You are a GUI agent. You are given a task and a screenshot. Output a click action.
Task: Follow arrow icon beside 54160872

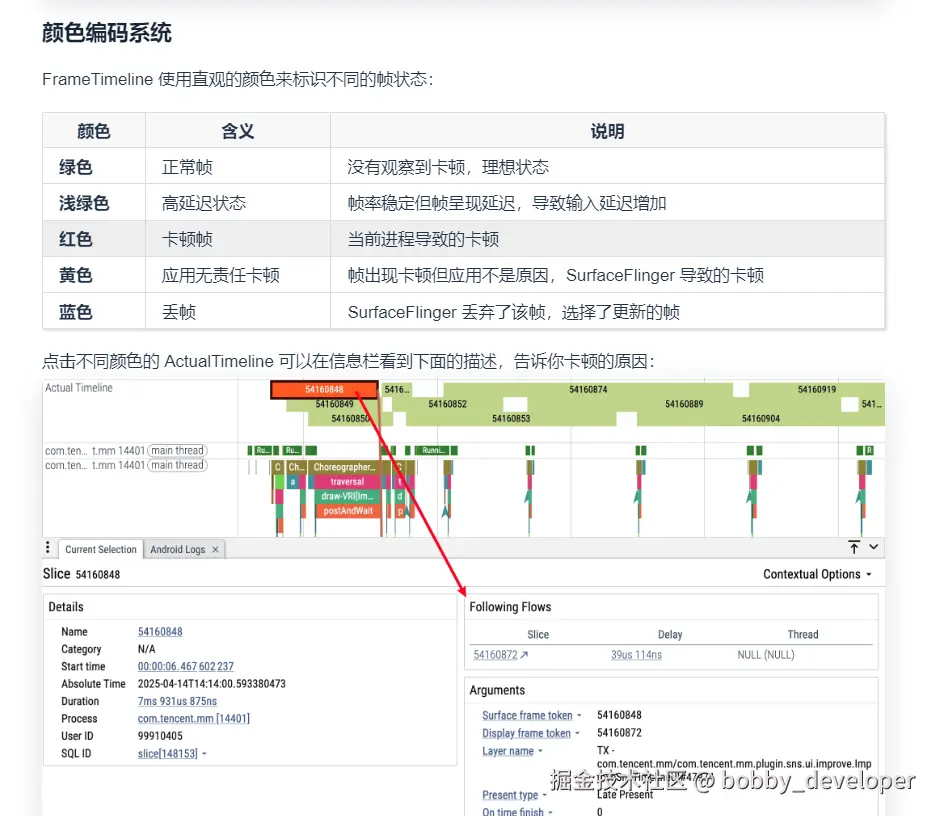pos(524,655)
